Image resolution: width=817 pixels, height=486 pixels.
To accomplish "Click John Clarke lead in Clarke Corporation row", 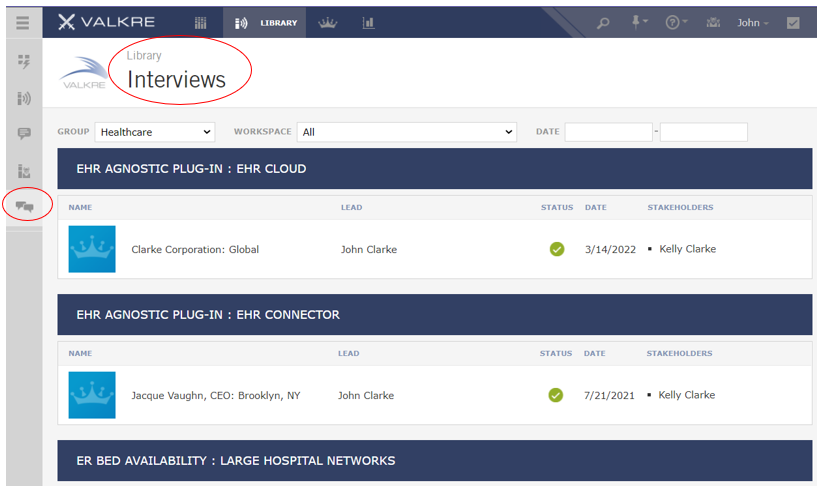I will pos(369,250).
